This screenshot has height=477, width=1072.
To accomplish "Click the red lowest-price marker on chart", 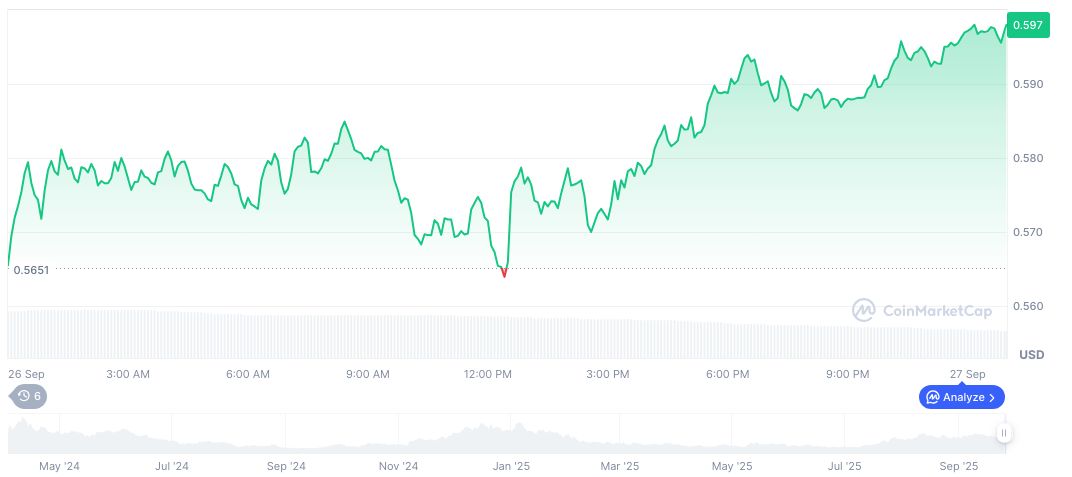I will tap(504, 273).
